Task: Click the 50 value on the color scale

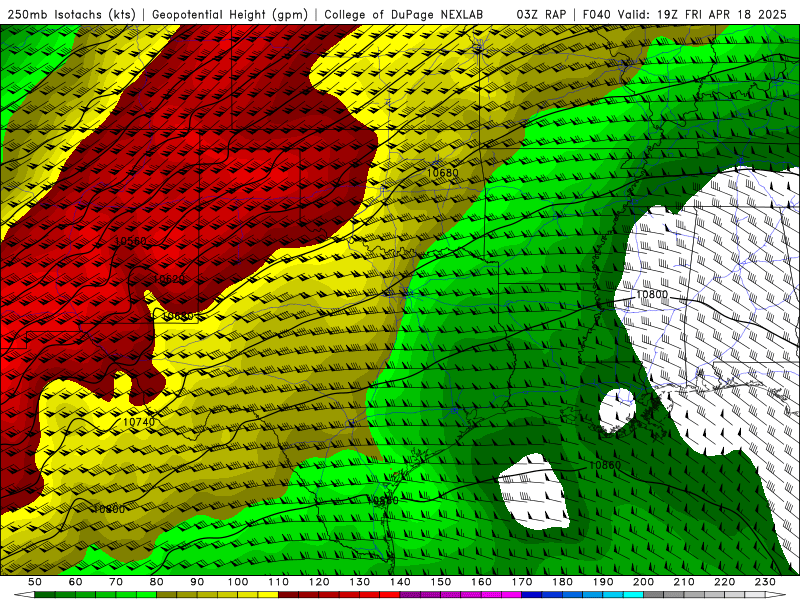Action: (x=35, y=582)
